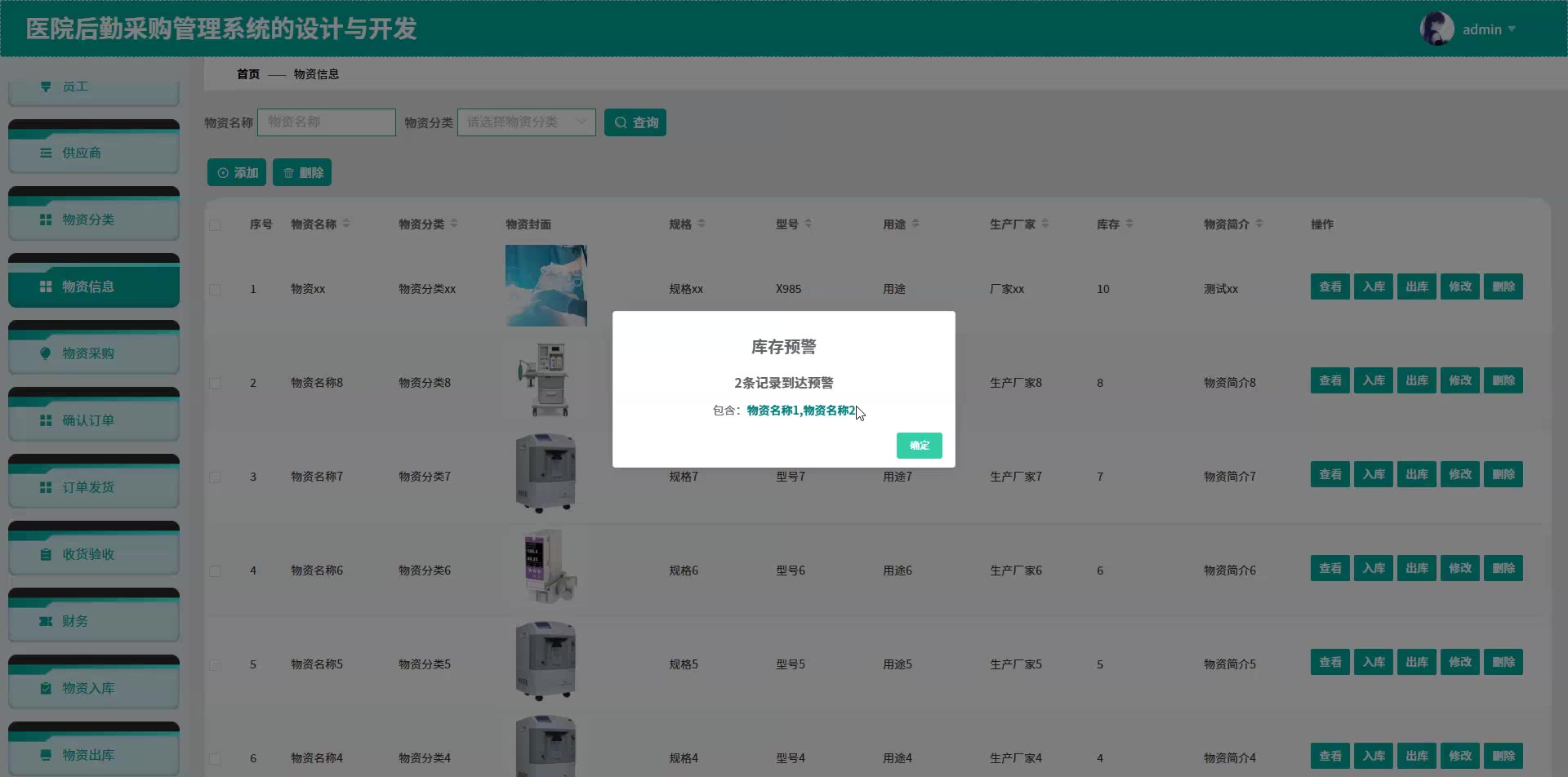Click 入库 button for row 物资名称4
This screenshot has height=777, width=1568.
click(x=1374, y=756)
